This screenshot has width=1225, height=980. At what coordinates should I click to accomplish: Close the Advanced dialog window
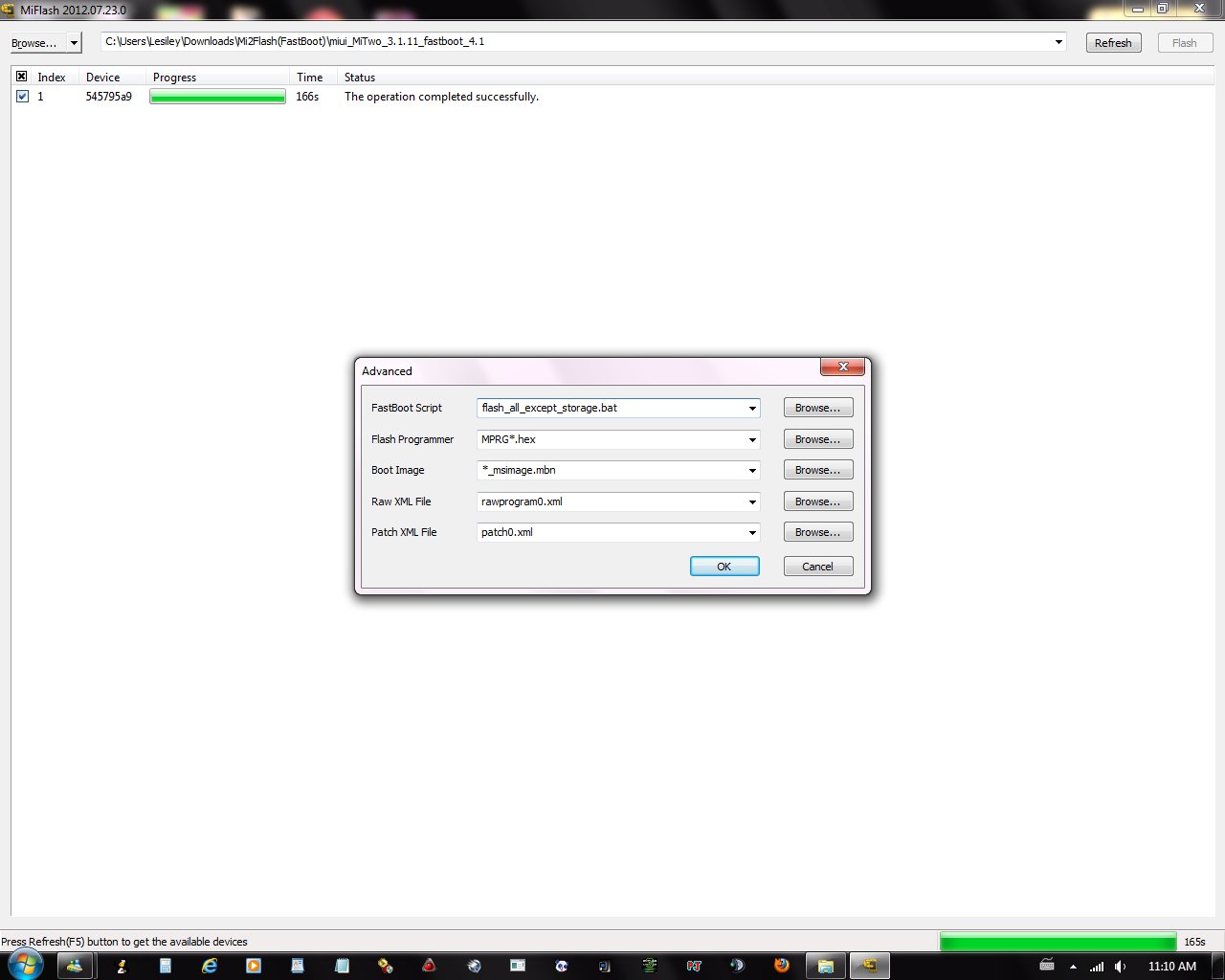coord(843,367)
